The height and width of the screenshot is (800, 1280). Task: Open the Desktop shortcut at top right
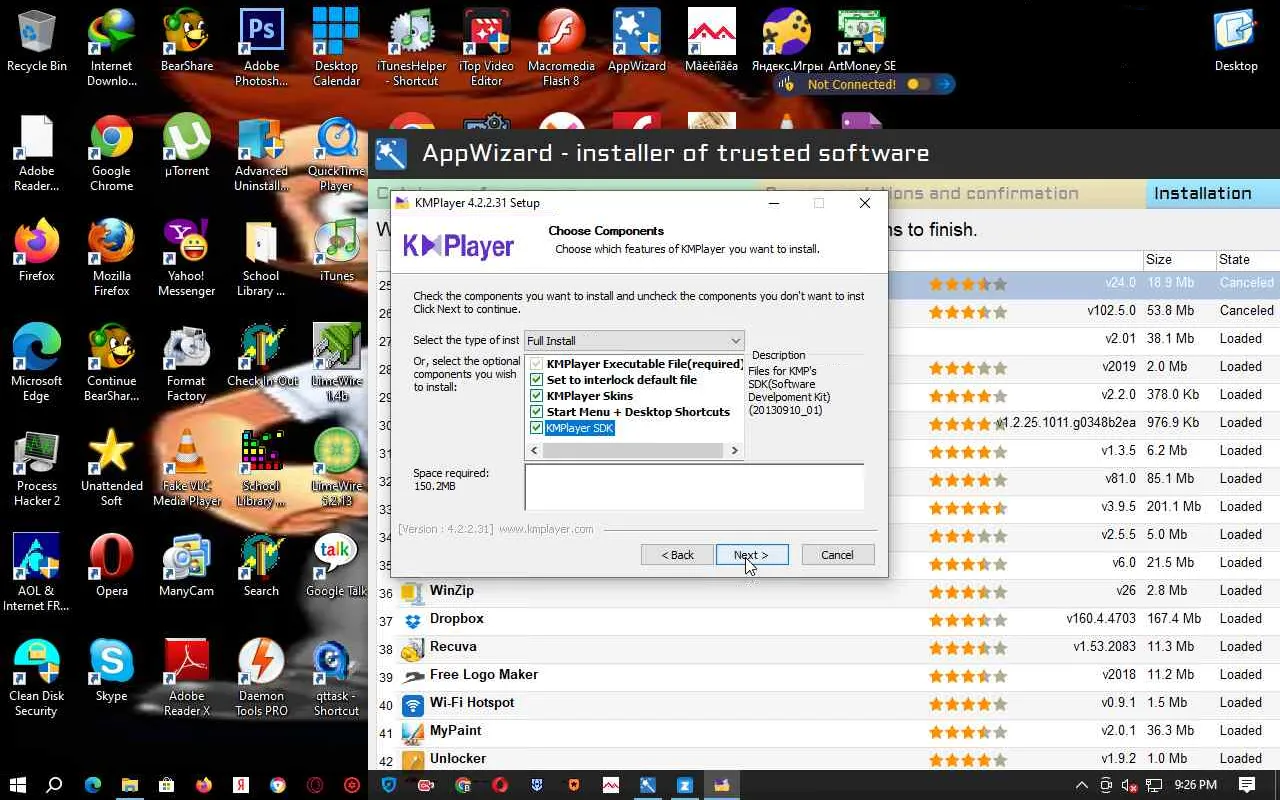(x=1236, y=40)
